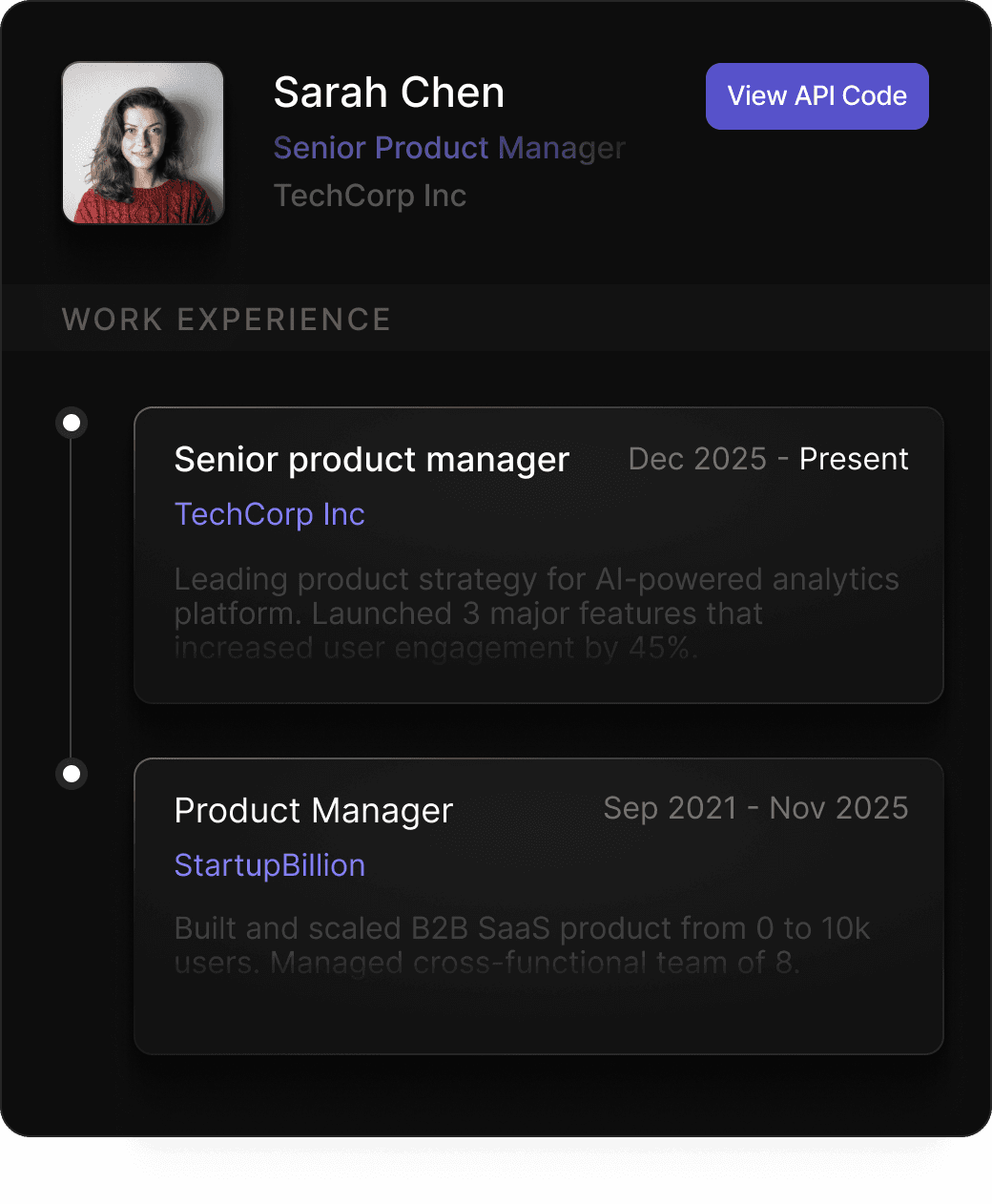Open the StartupBillion company link
Viewport: 992px width, 1204px height.
tap(269, 865)
